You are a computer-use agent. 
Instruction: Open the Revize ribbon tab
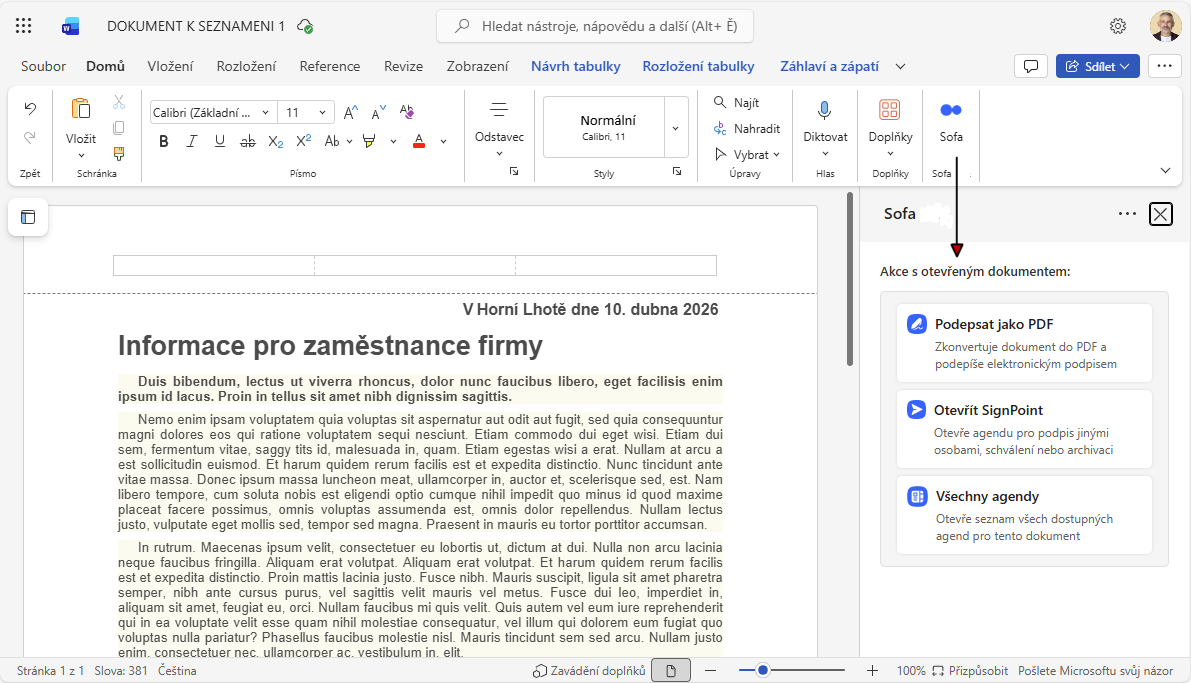pos(403,66)
